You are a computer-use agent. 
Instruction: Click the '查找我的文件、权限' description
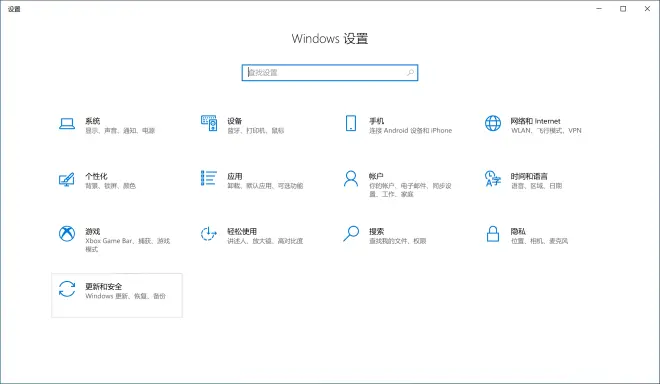(x=398, y=241)
